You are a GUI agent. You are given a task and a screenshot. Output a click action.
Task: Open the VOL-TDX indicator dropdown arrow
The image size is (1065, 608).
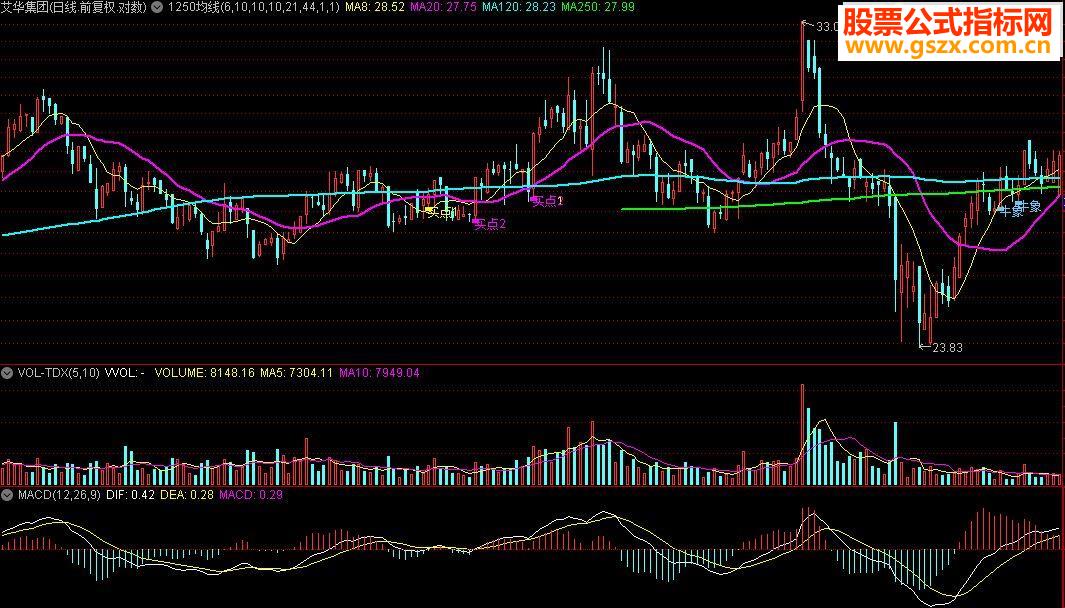click(x=7, y=373)
